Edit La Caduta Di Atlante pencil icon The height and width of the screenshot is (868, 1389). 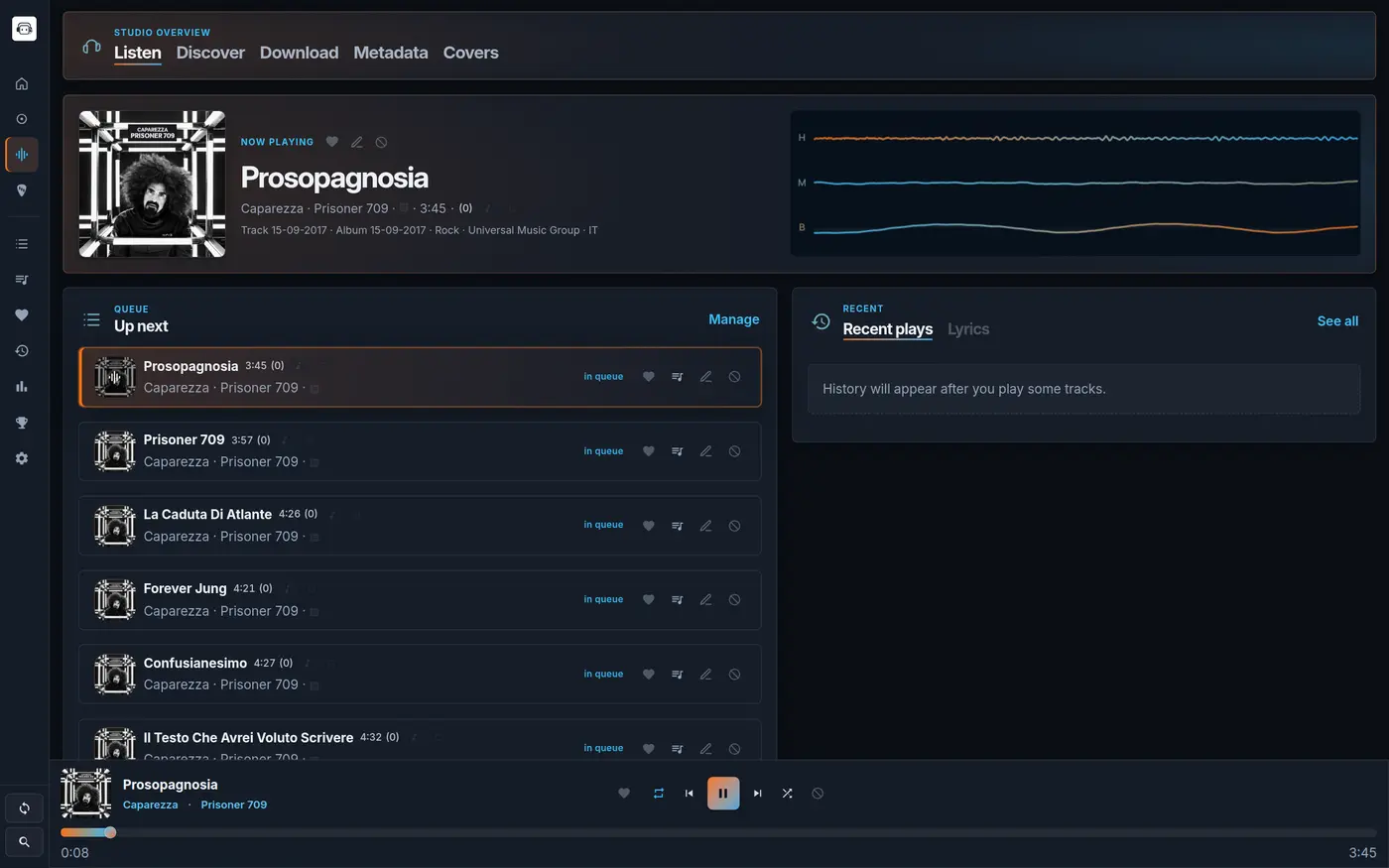pos(706,526)
